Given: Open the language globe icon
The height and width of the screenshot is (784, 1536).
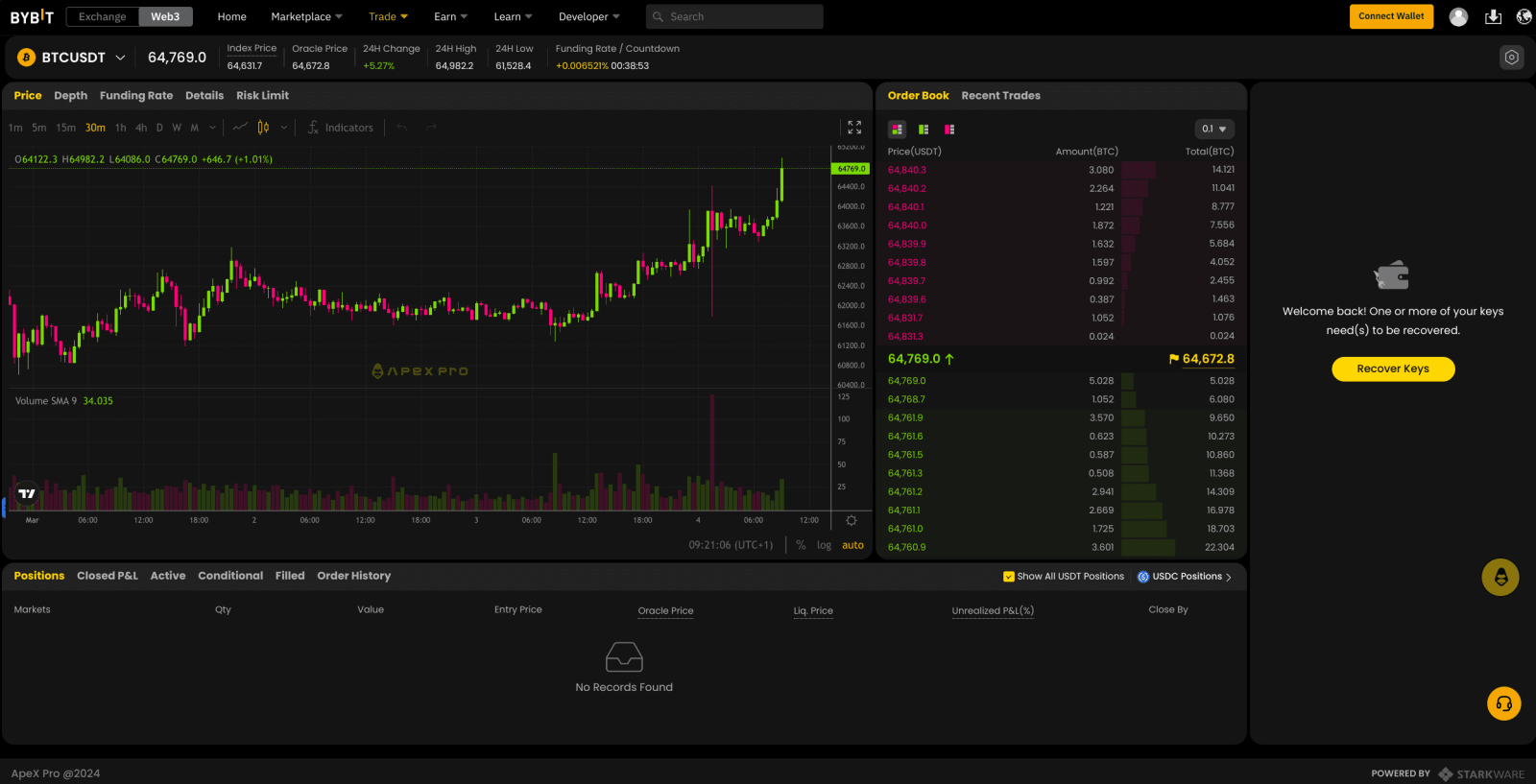Looking at the screenshot, I should [1524, 16].
